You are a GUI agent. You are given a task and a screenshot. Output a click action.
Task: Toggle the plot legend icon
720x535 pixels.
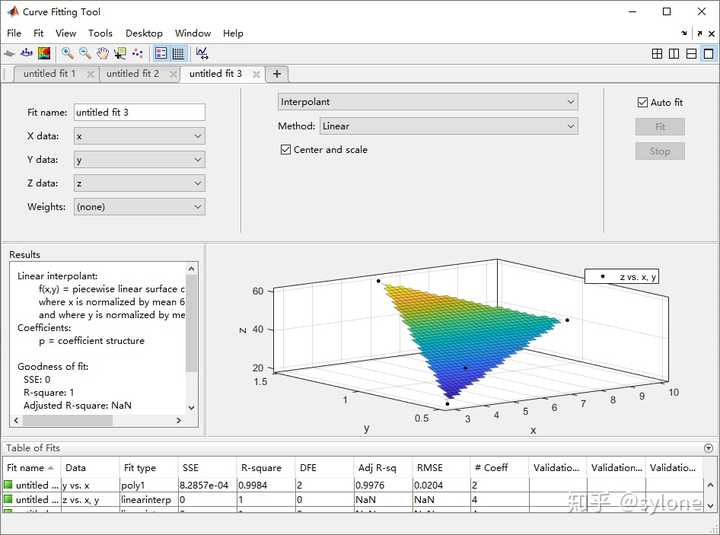pyautogui.click(x=161, y=54)
